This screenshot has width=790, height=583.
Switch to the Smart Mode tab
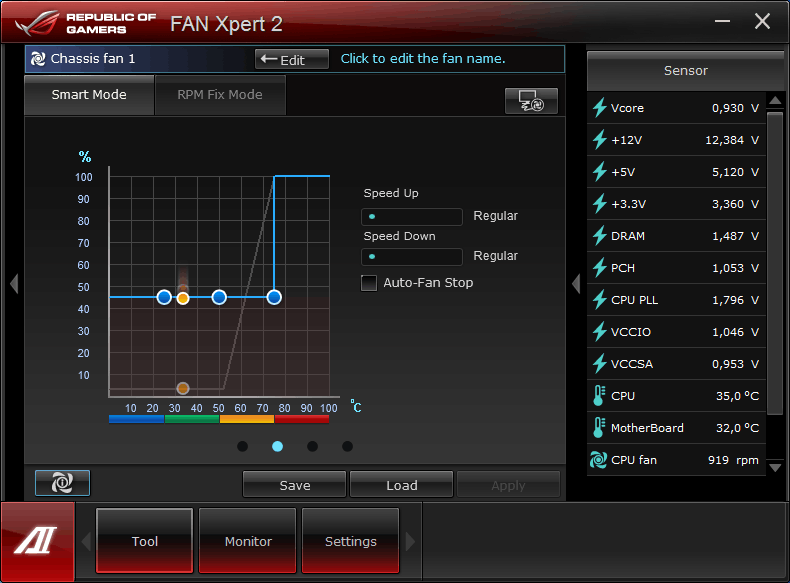(89, 95)
